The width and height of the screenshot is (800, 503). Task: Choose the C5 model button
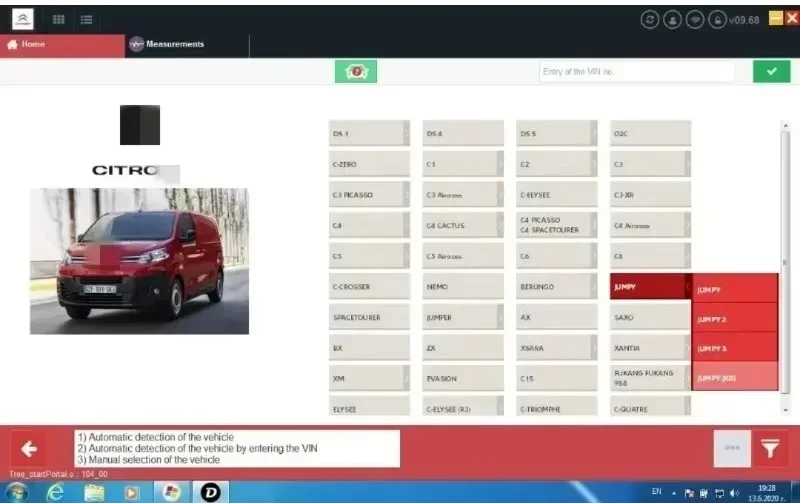369,256
